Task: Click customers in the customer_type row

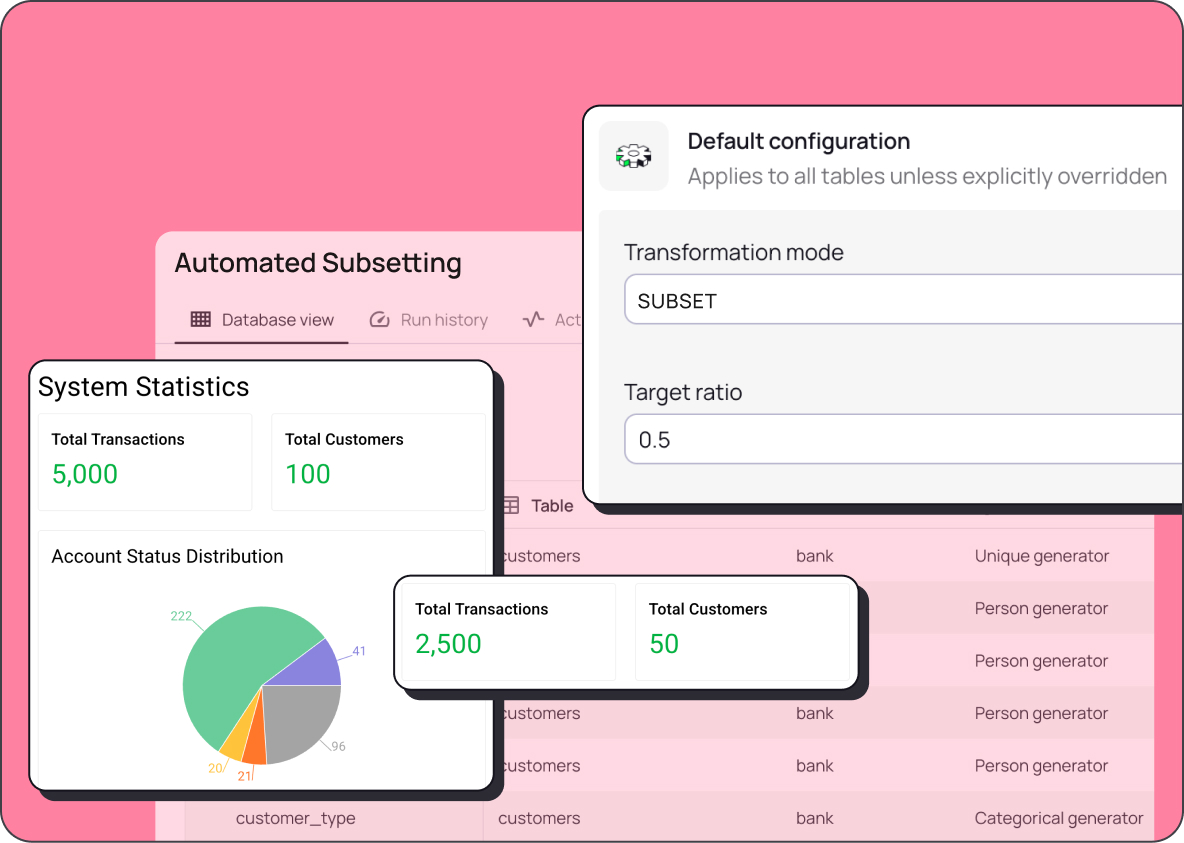Action: (539, 818)
